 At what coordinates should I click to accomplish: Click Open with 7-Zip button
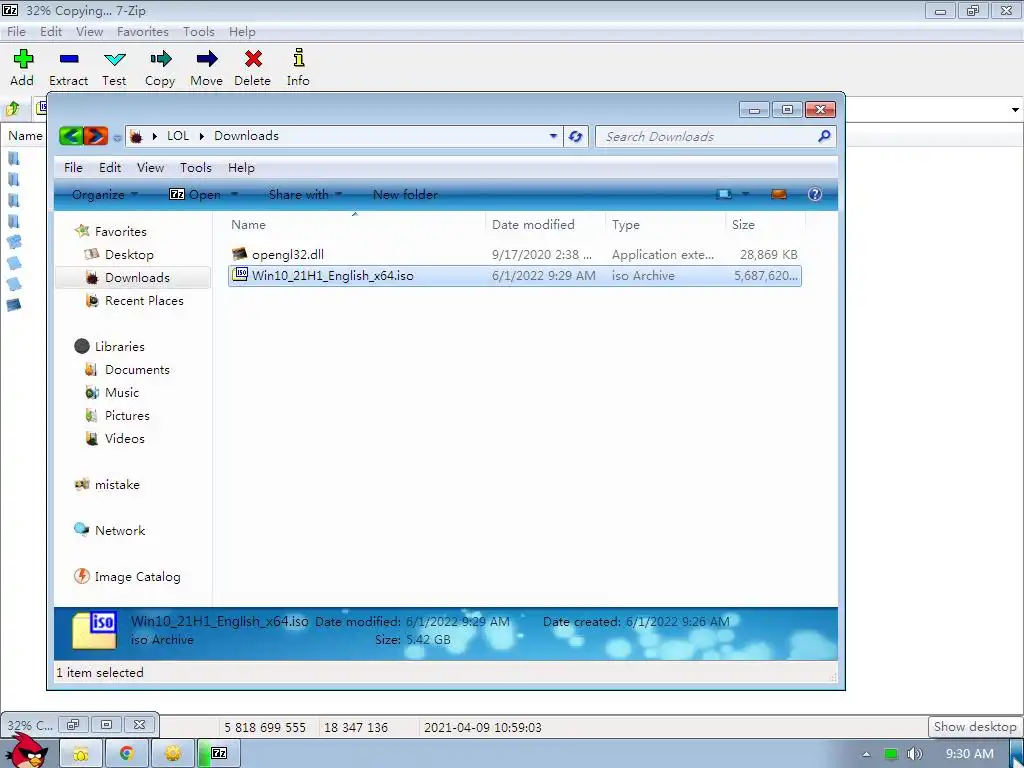195,195
